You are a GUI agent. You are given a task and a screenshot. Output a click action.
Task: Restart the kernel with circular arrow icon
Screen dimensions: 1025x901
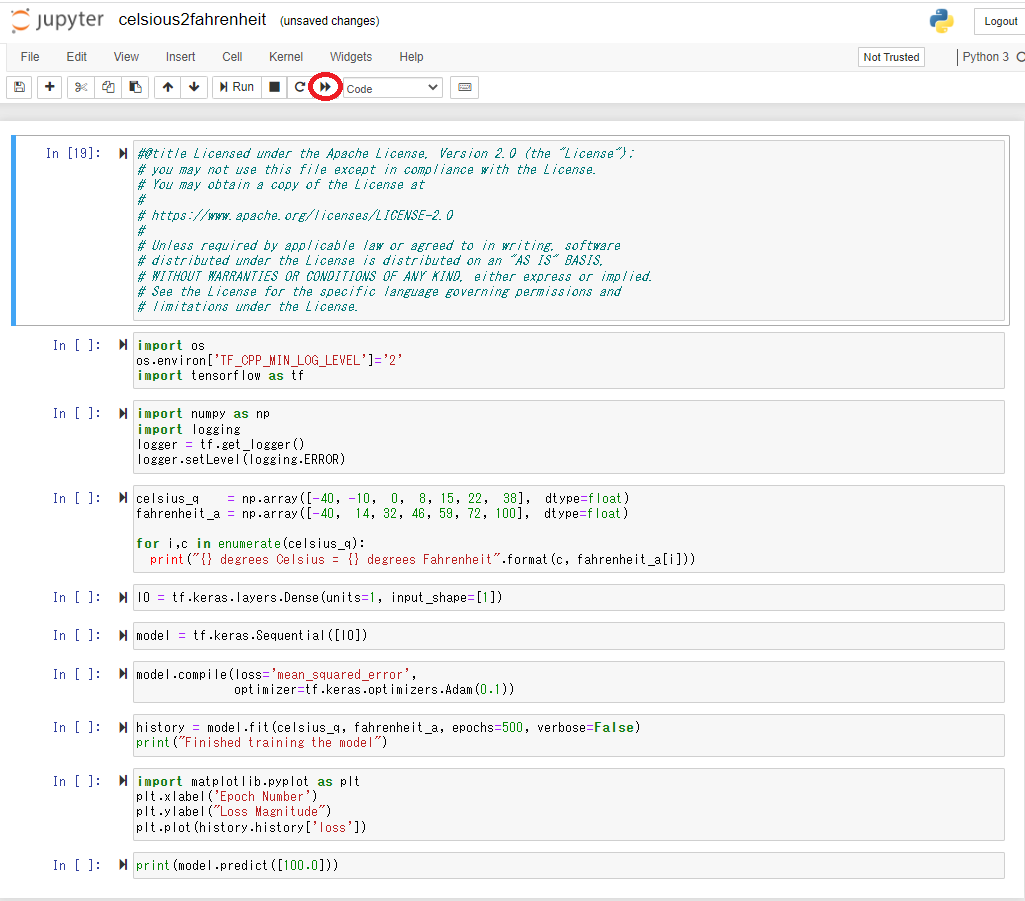299,88
